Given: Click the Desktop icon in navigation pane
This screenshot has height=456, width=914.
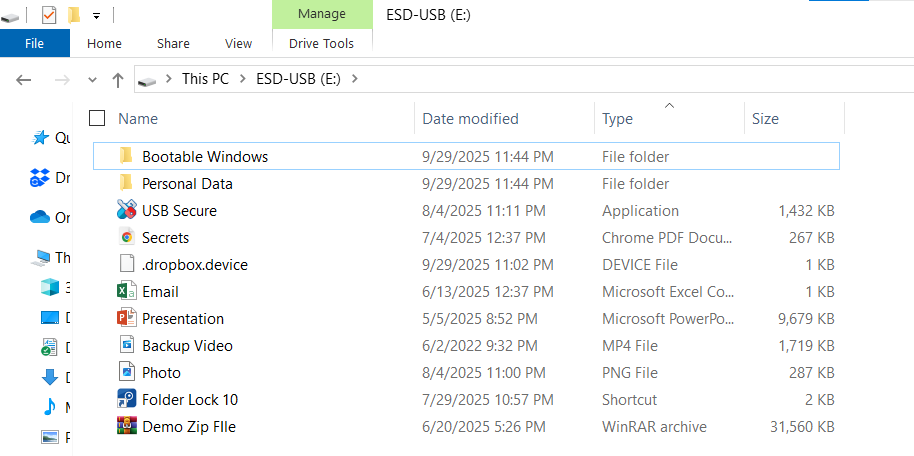Looking at the screenshot, I should pyautogui.click(x=50, y=318).
